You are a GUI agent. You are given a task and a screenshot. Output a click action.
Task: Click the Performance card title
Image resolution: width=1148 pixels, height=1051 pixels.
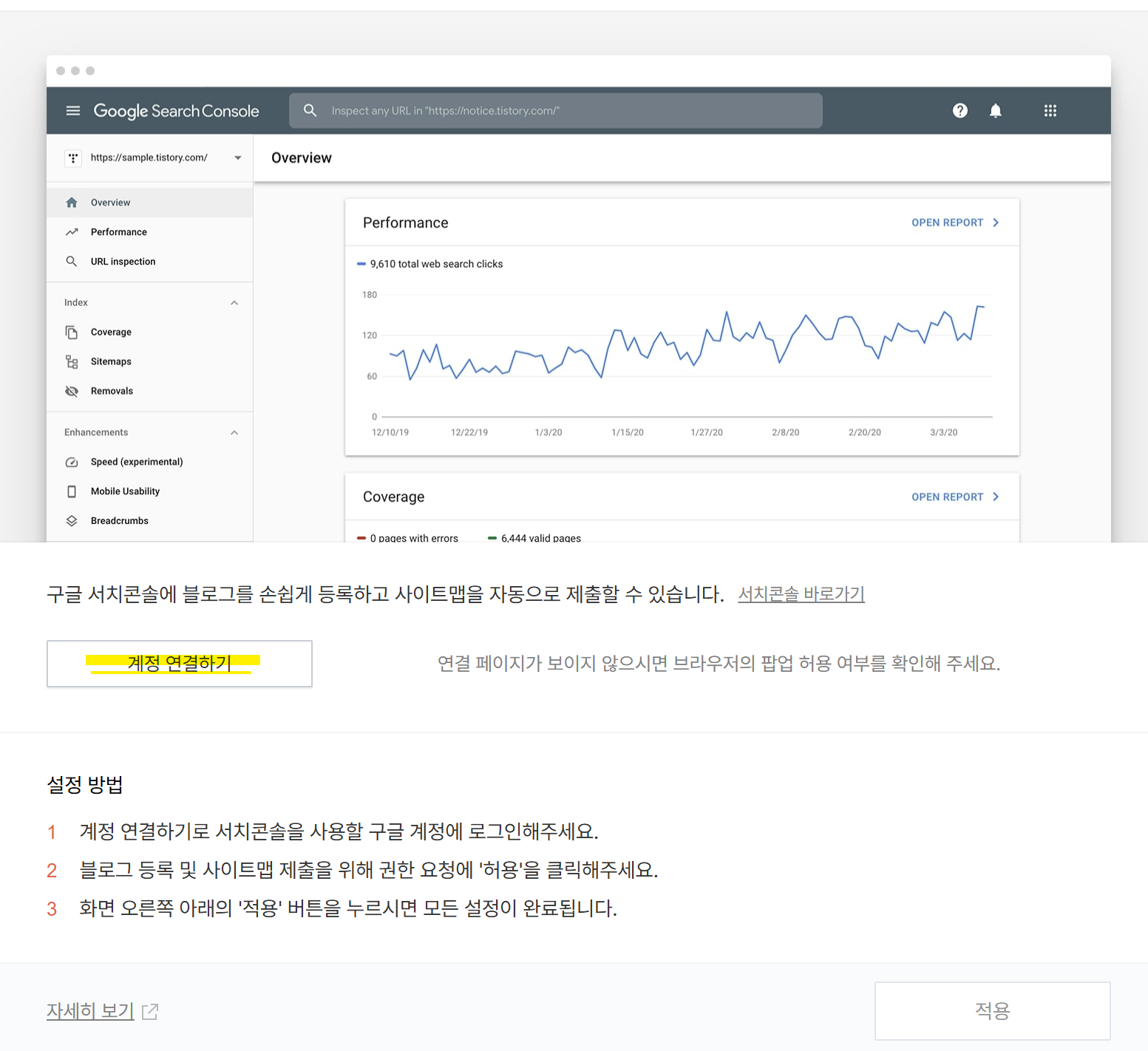406,223
